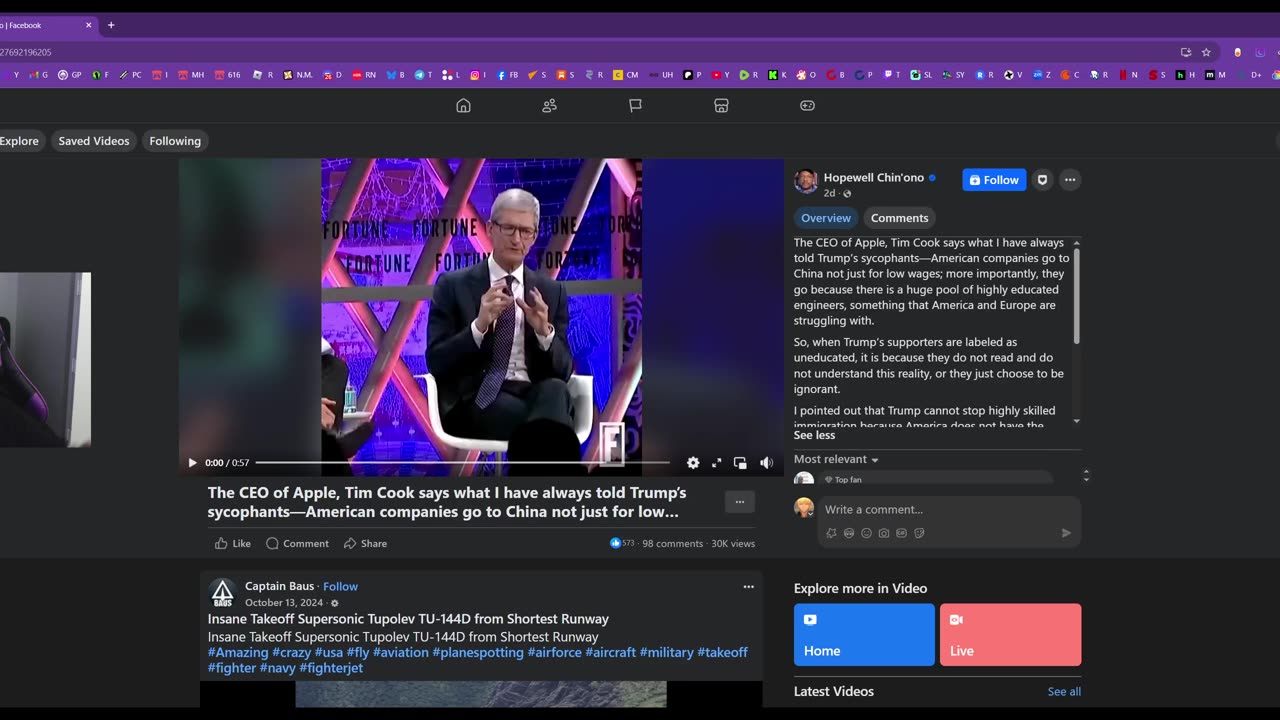
Task: Click the #planespotting hashtag
Action: tap(478, 652)
